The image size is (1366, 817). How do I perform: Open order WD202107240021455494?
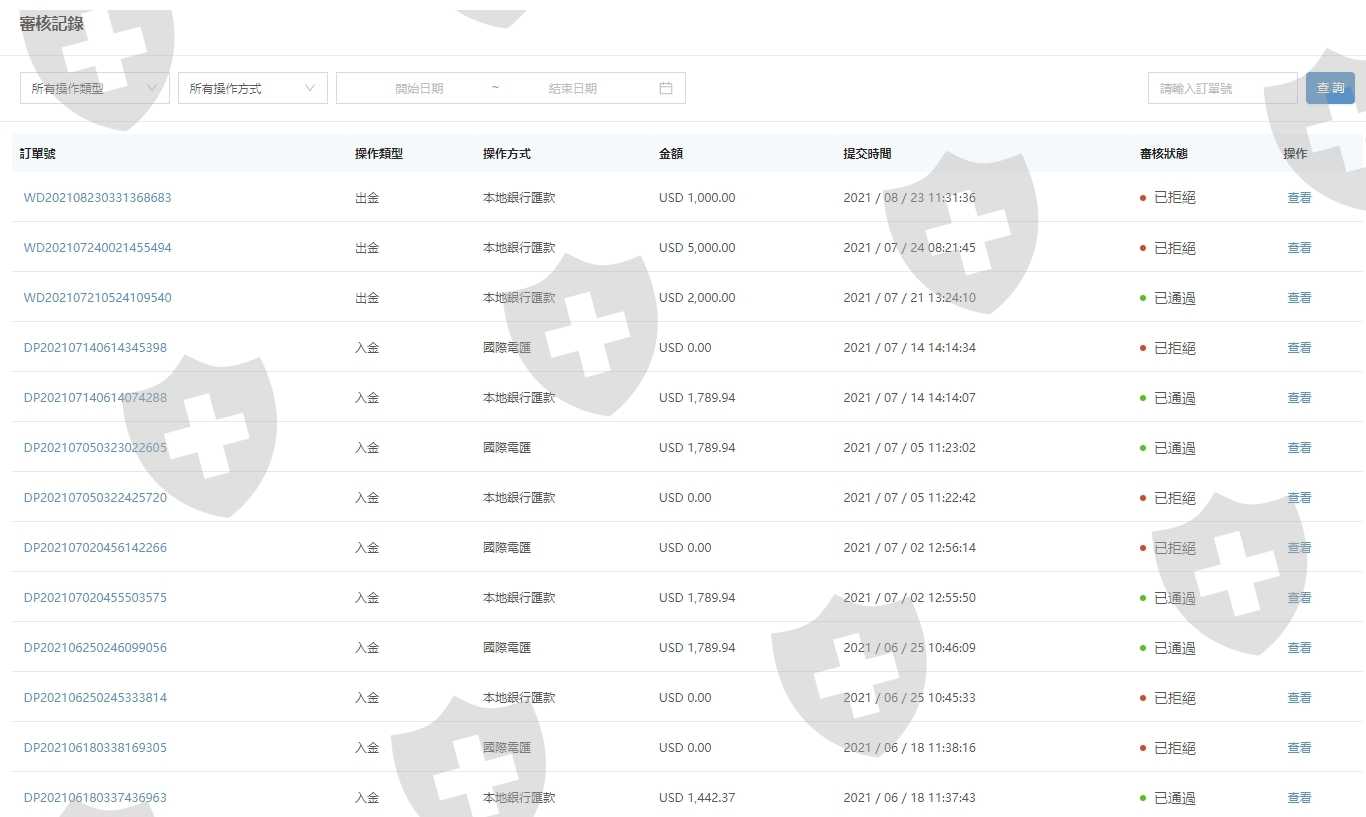click(98, 248)
